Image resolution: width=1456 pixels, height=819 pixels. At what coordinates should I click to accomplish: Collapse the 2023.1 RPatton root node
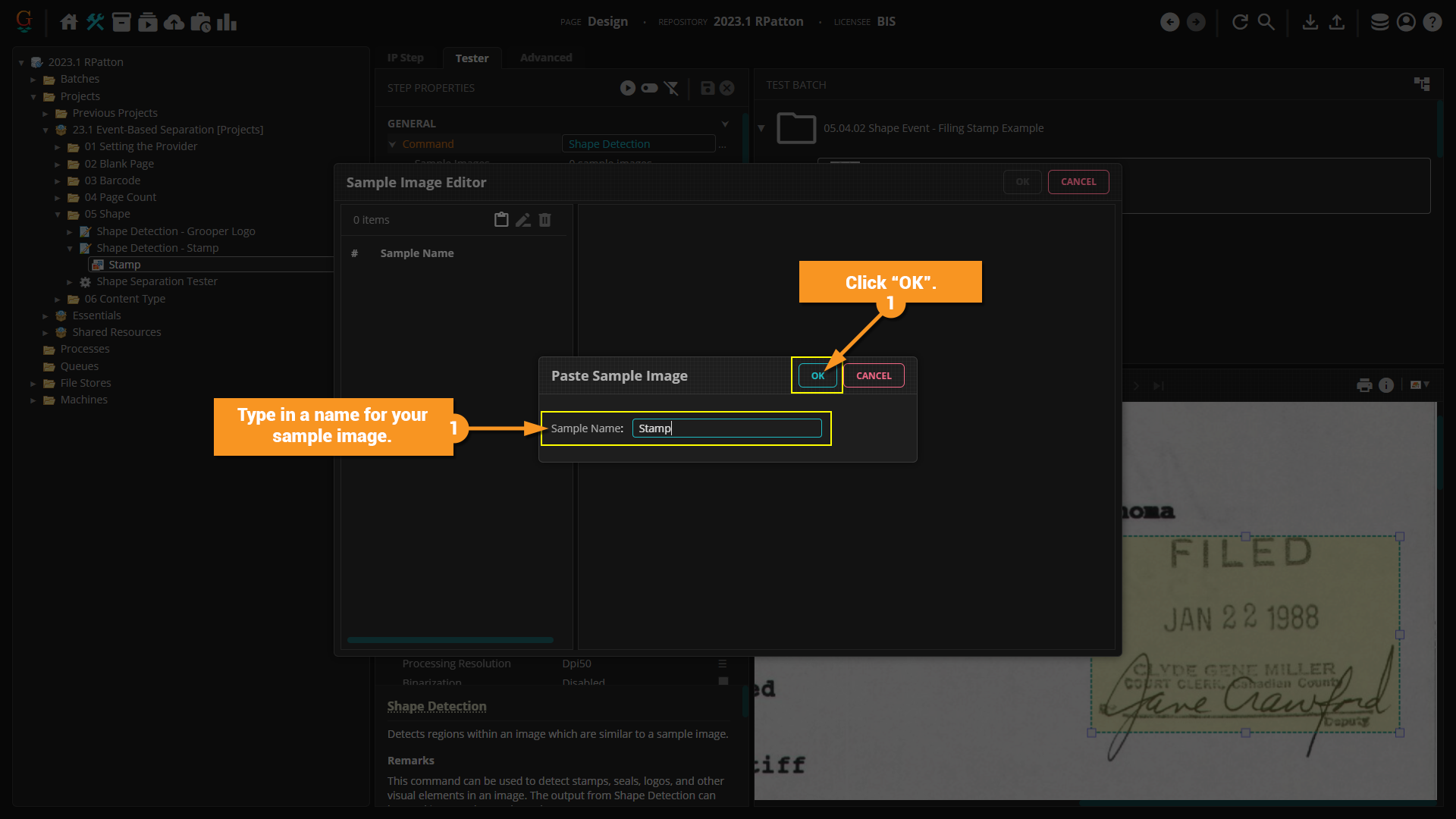click(x=21, y=62)
